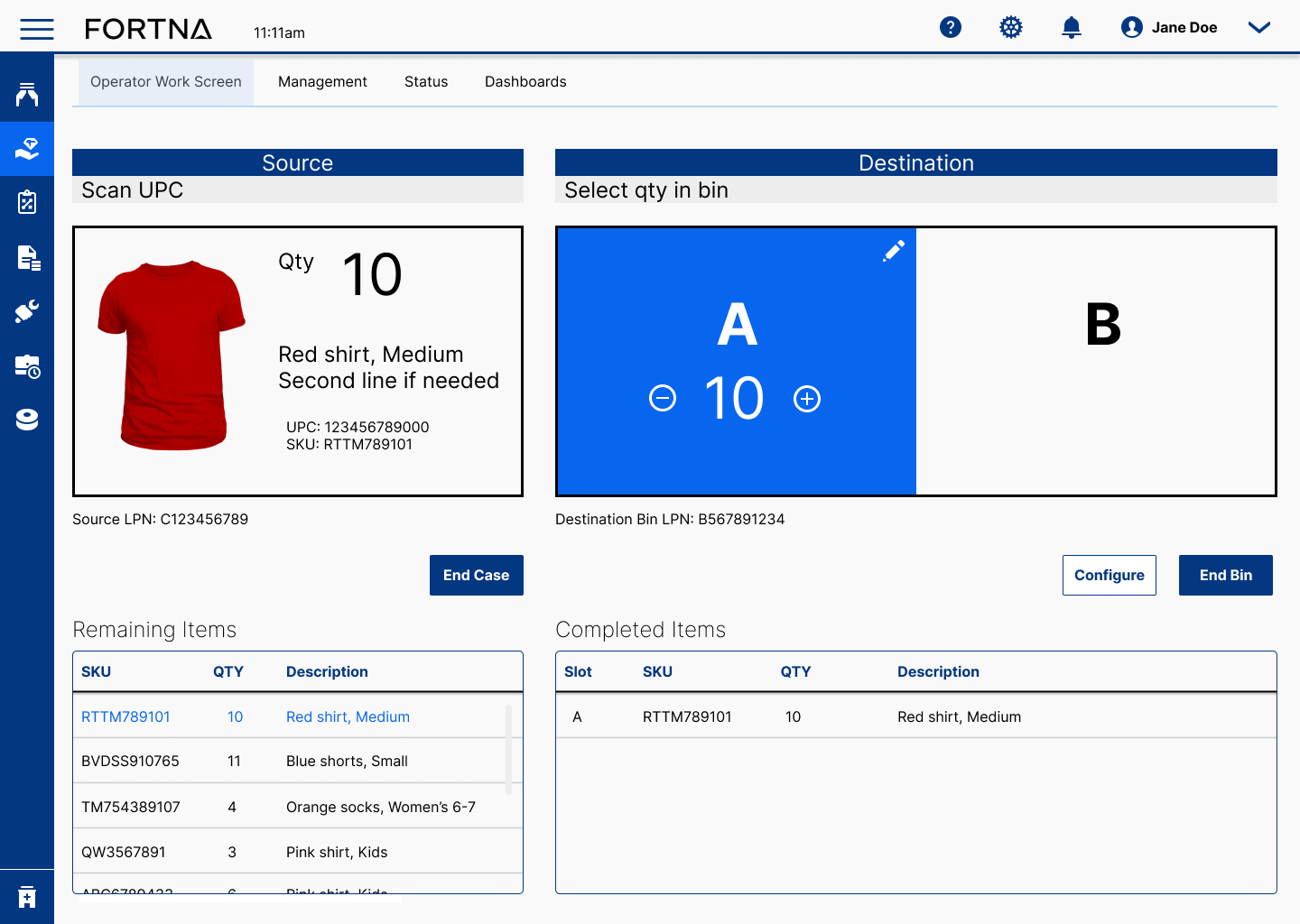
Task: Click slot A cell in Completed Items
Action: click(x=577, y=716)
